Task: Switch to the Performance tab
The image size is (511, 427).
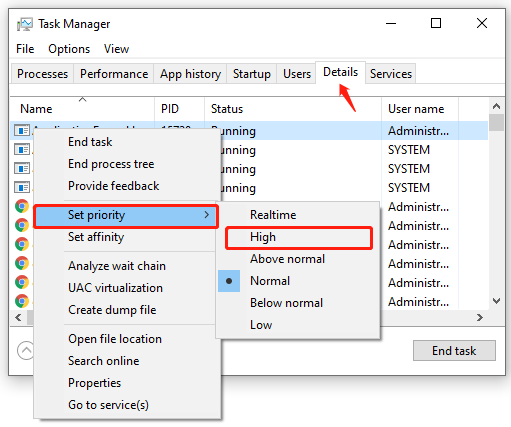Action: click(x=114, y=74)
